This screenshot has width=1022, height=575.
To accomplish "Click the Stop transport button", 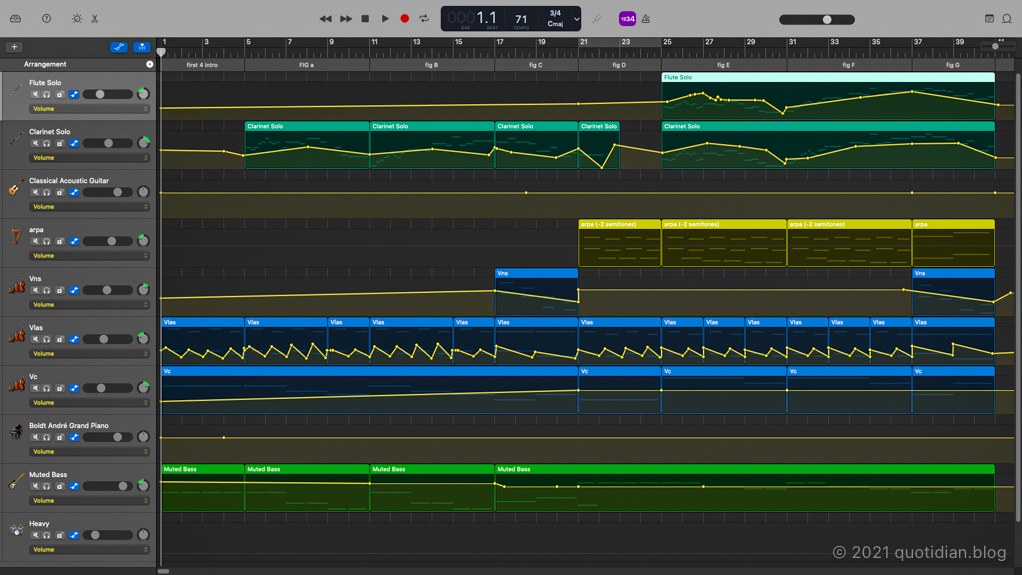I will [365, 19].
